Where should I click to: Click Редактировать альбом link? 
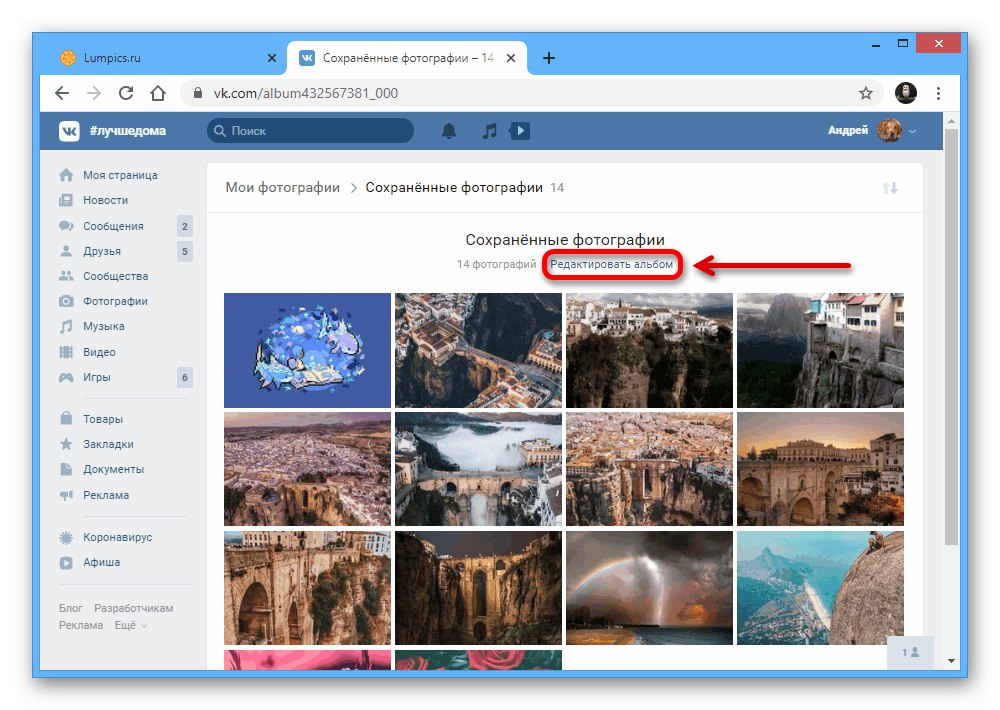[x=612, y=264]
